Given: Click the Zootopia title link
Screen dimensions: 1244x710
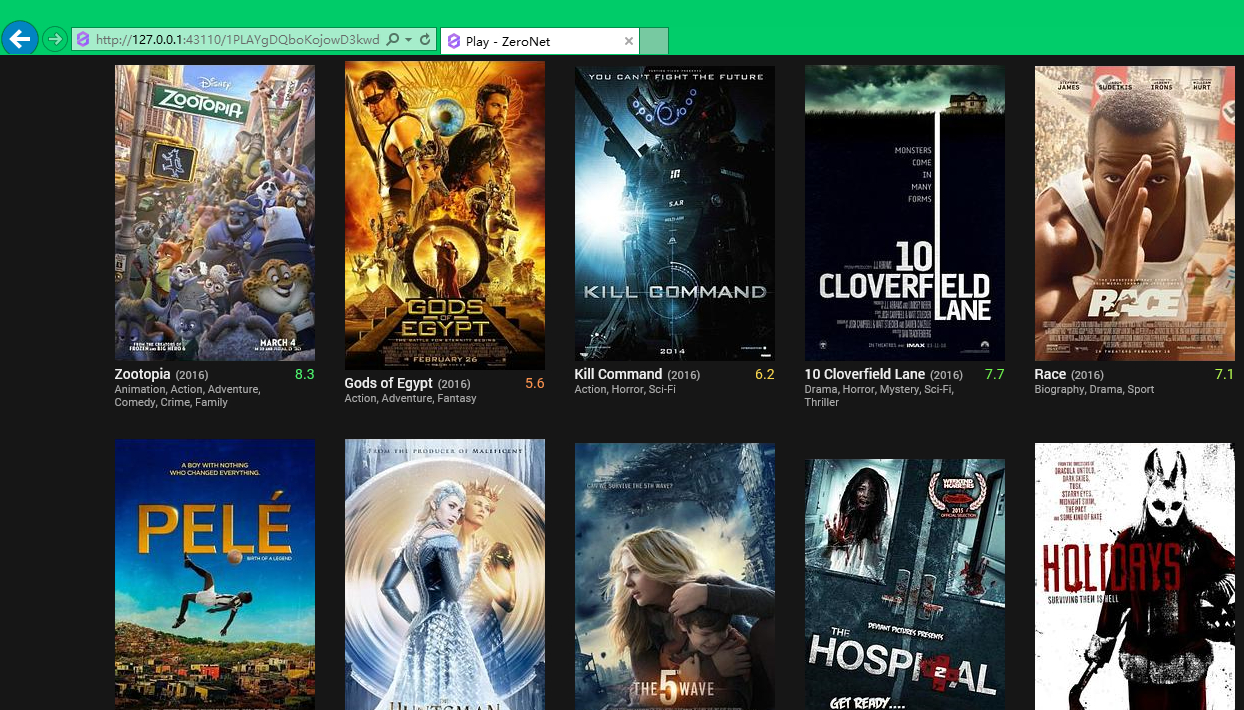Looking at the screenshot, I should coord(143,374).
